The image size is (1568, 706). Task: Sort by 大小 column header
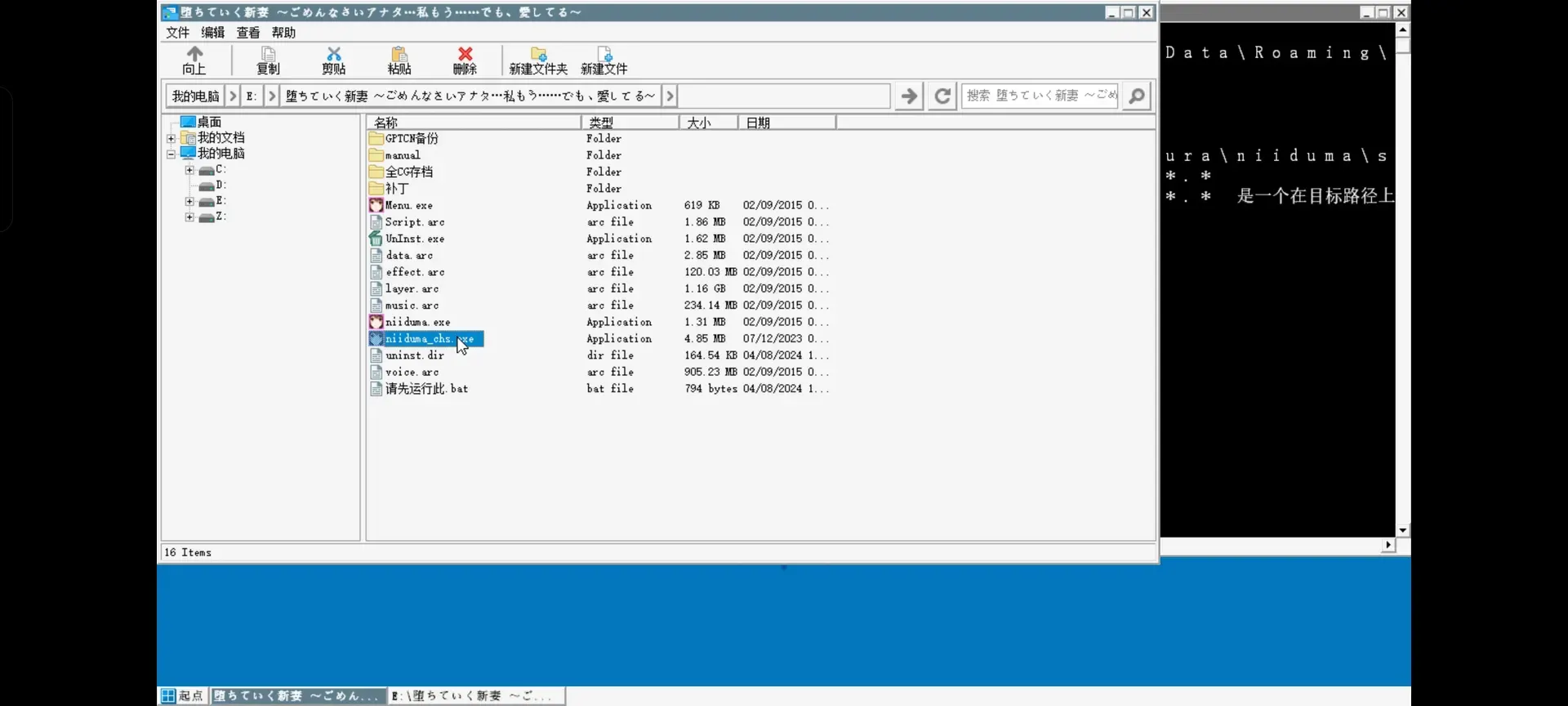pyautogui.click(x=709, y=123)
